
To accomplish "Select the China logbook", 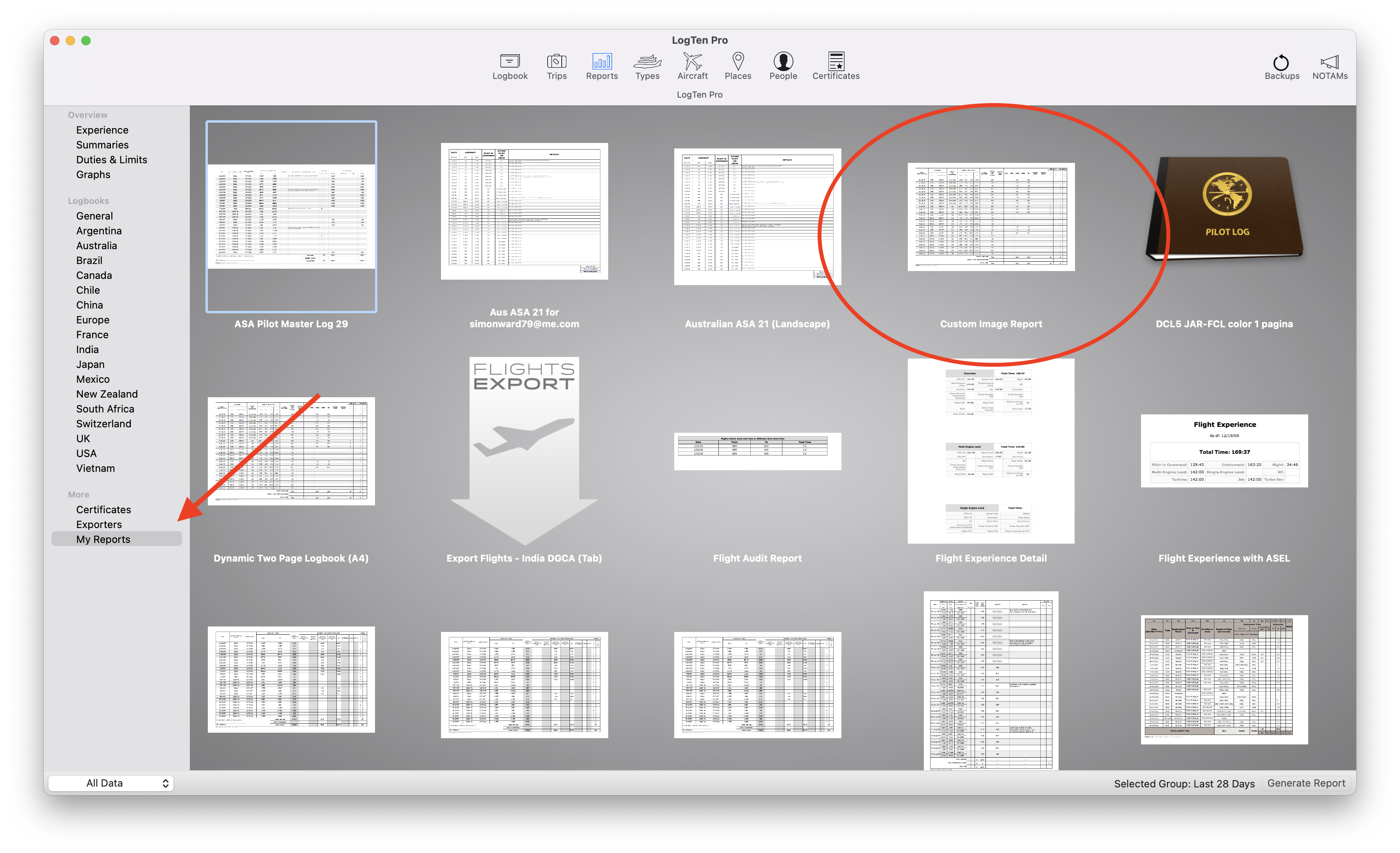I will (89, 305).
